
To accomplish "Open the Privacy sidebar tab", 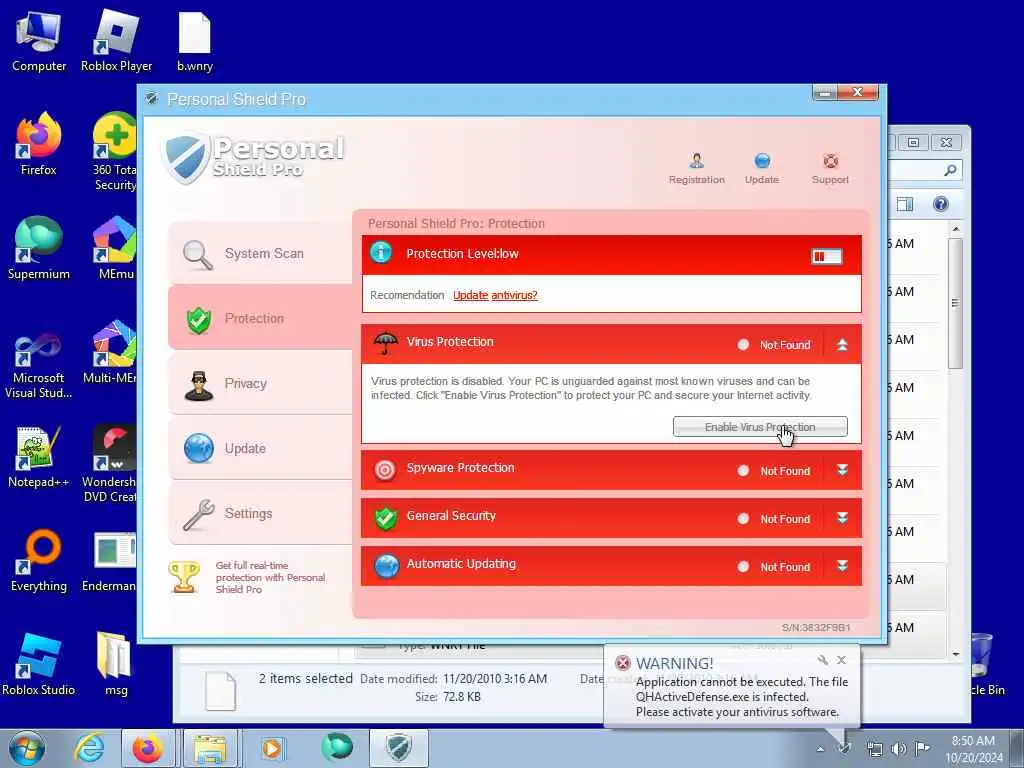I will pyautogui.click(x=260, y=383).
